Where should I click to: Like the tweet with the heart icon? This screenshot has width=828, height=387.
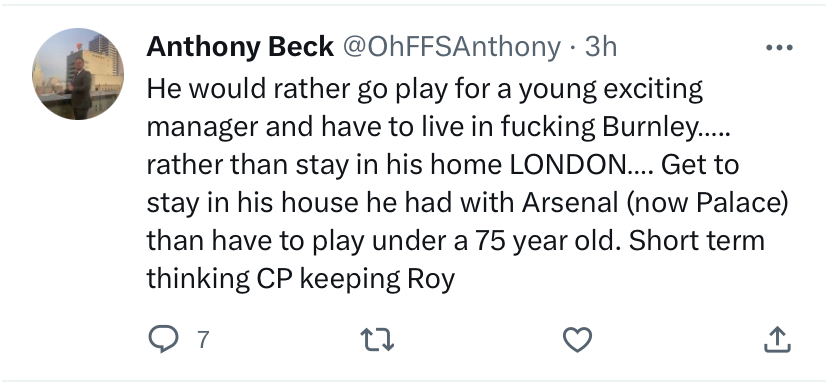(x=577, y=339)
